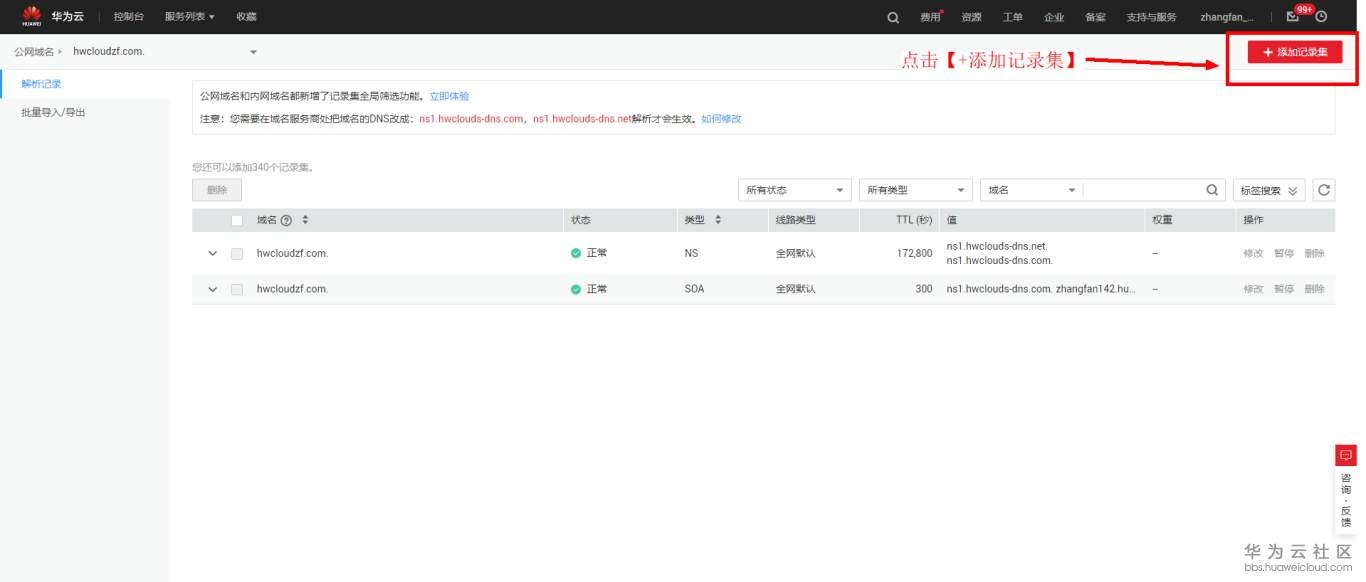Click the clock icon in top bar
Screen dimensions: 1366x582
(1321, 17)
